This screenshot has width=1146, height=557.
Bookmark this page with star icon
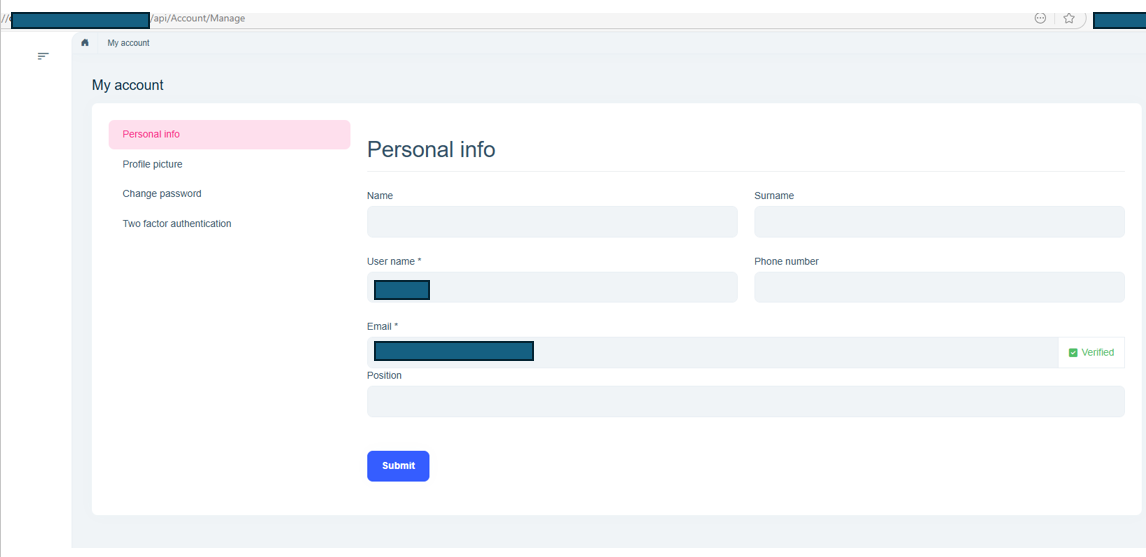(x=1069, y=18)
